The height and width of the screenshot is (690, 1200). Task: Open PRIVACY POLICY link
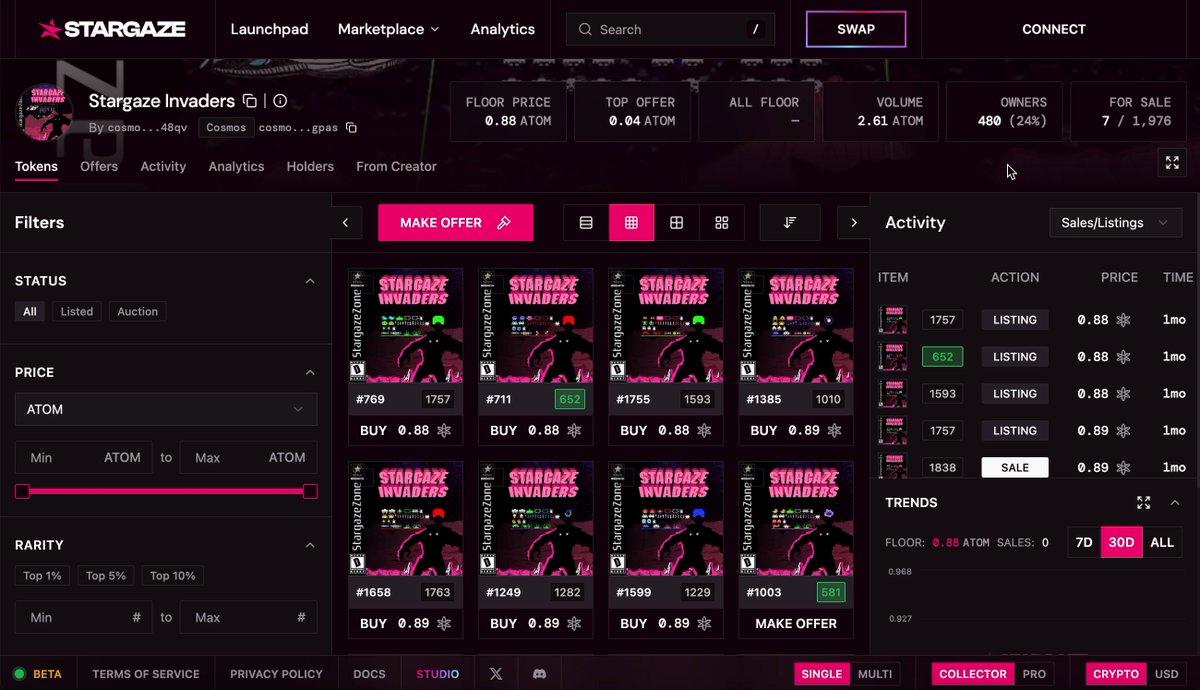tap(276, 674)
